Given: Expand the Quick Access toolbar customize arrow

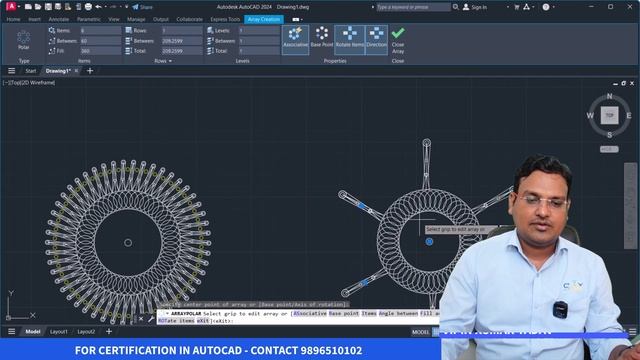Looking at the screenshot, I should coord(127,7).
